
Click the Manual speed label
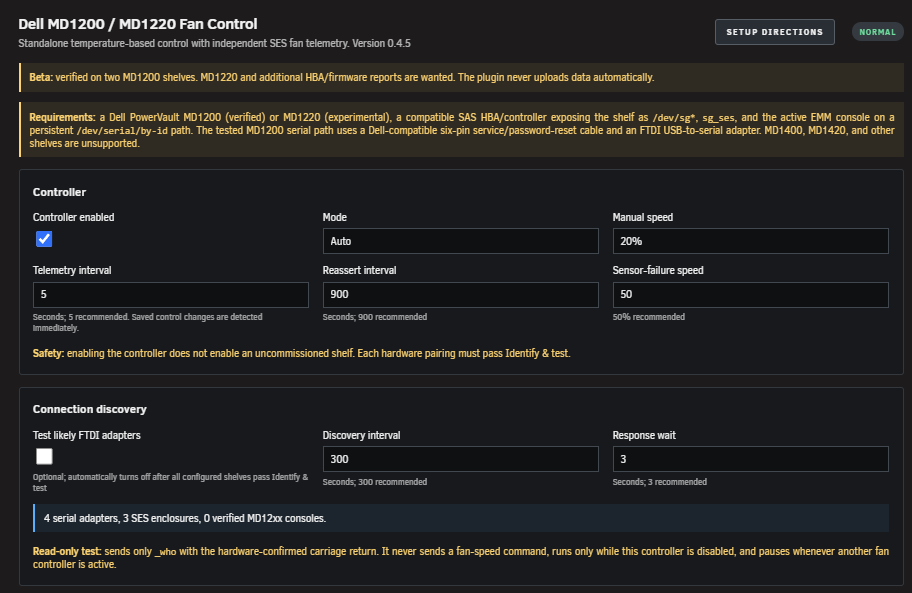point(643,217)
